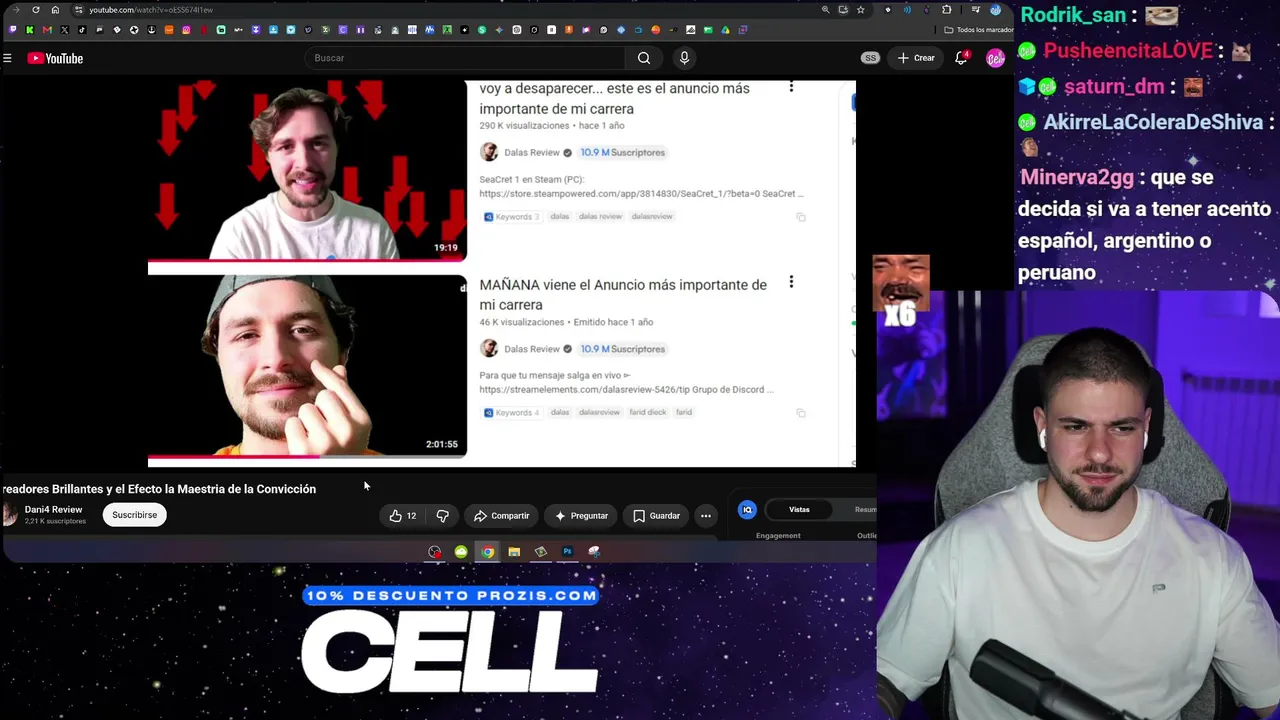
Task: Open Google Chrome from the taskbar
Action: click(487, 552)
